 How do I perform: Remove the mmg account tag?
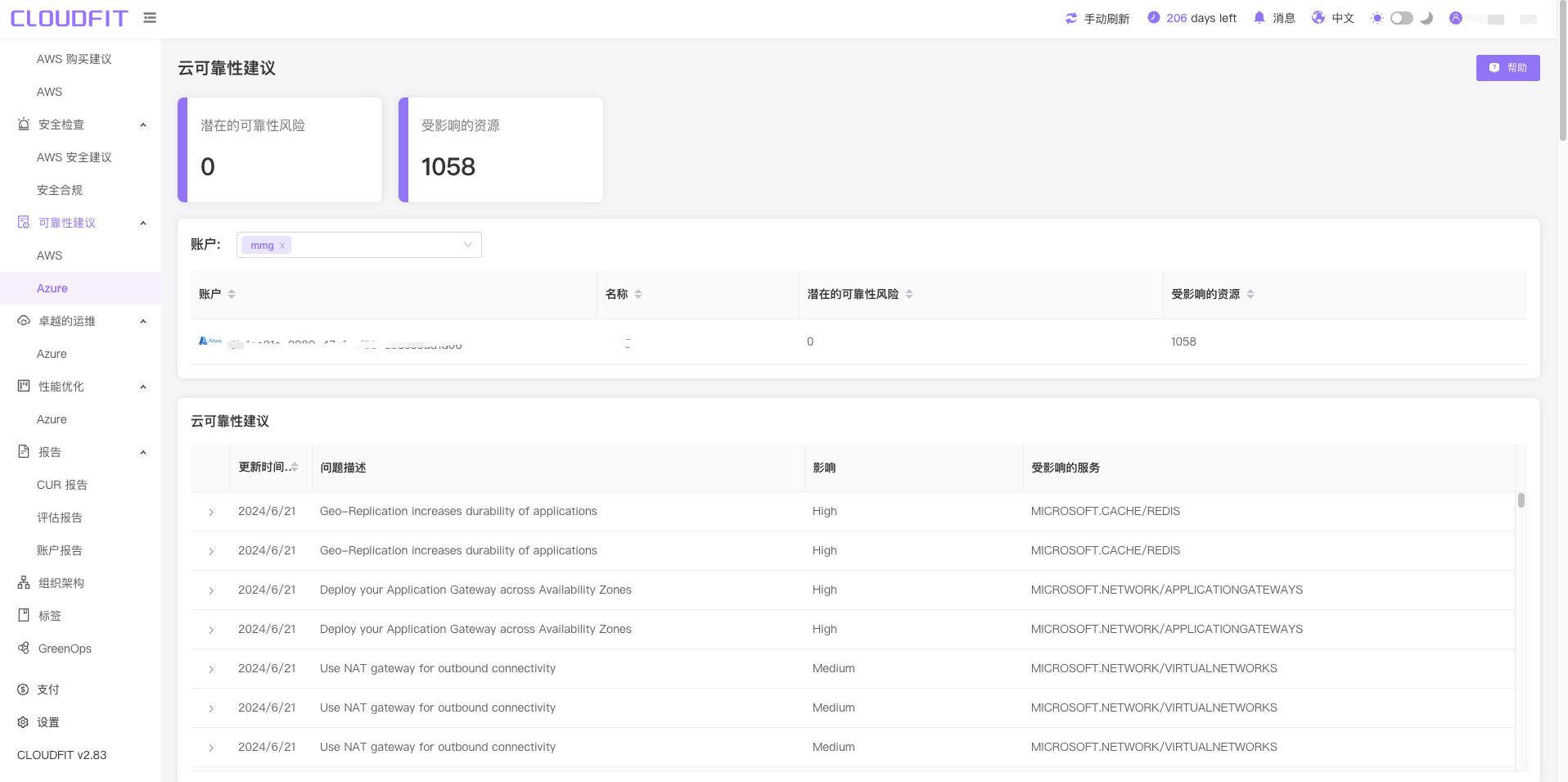[282, 246]
